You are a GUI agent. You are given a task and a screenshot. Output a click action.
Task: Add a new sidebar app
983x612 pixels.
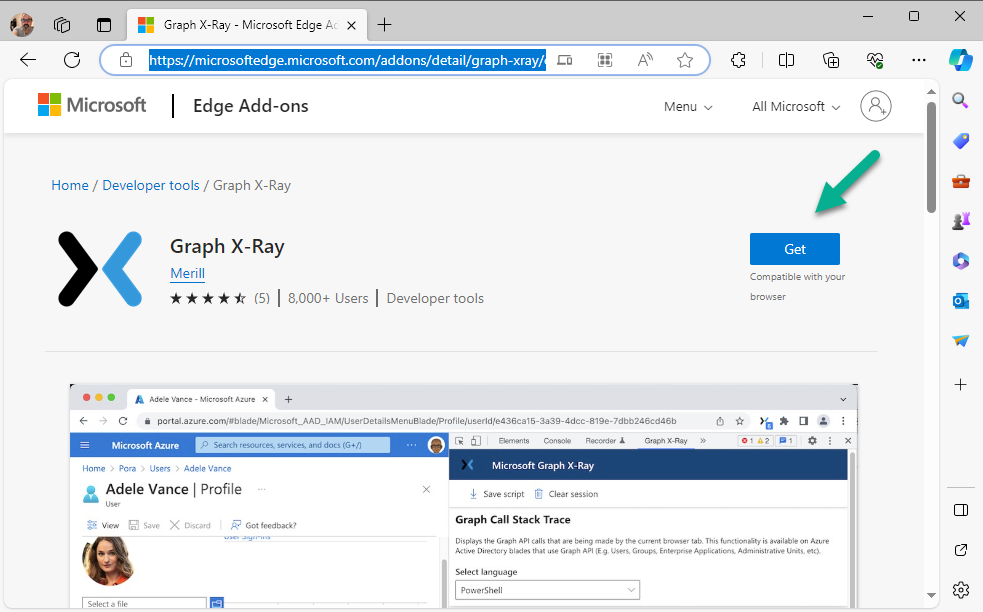(x=960, y=384)
